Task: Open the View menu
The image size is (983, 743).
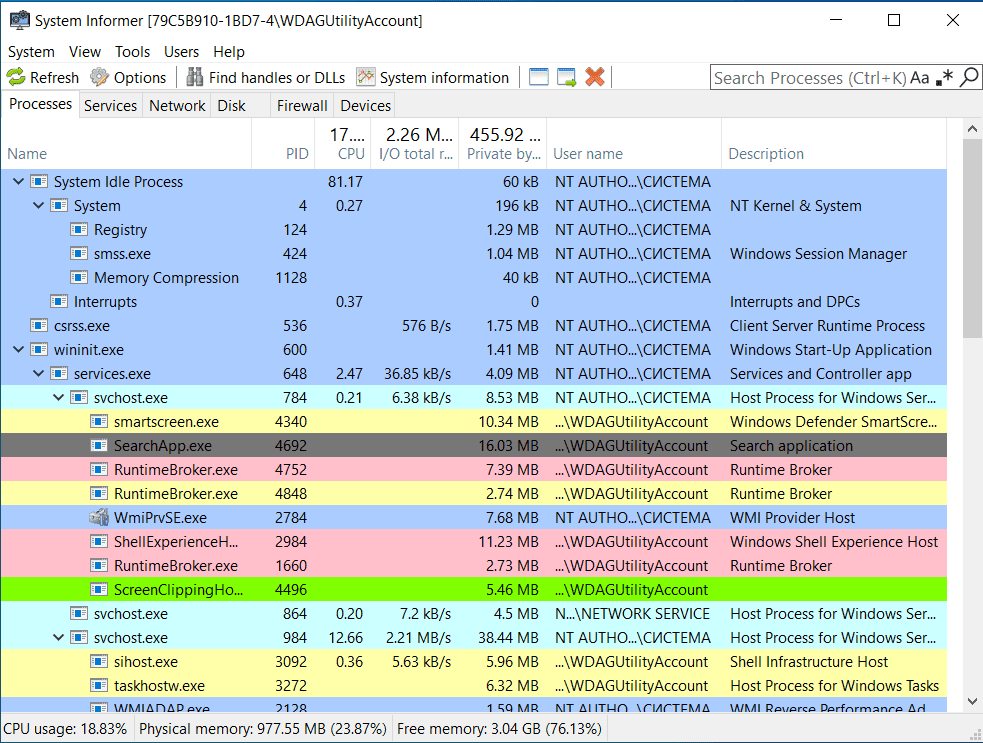Action: pyautogui.click(x=85, y=51)
